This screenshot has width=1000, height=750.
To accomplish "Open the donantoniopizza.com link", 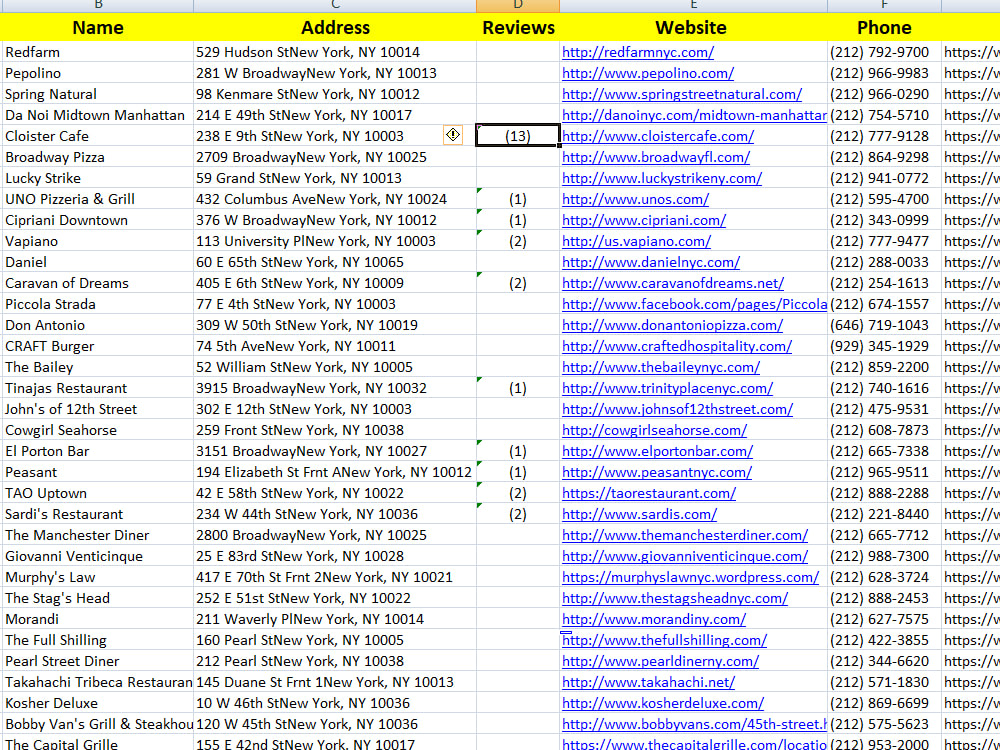I will 672,326.
